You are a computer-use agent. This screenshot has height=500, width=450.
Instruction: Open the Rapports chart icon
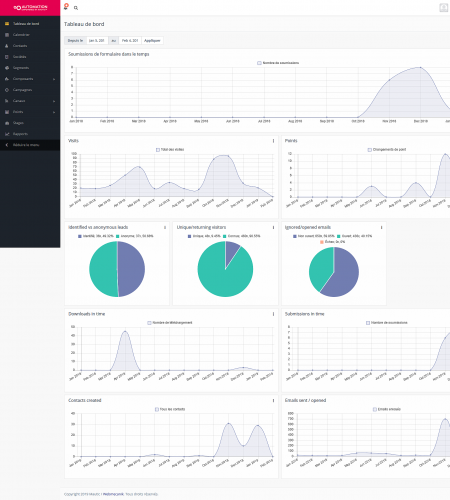7,134
